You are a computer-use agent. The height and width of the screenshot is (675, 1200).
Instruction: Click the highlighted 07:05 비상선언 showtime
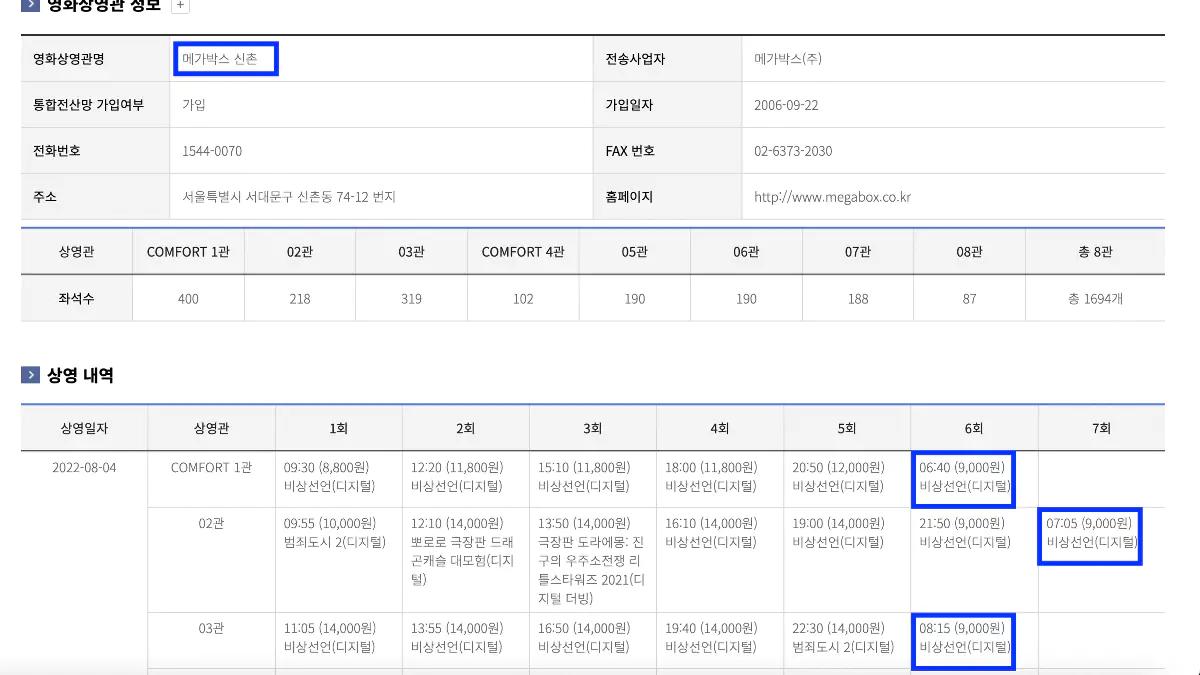click(1089, 537)
